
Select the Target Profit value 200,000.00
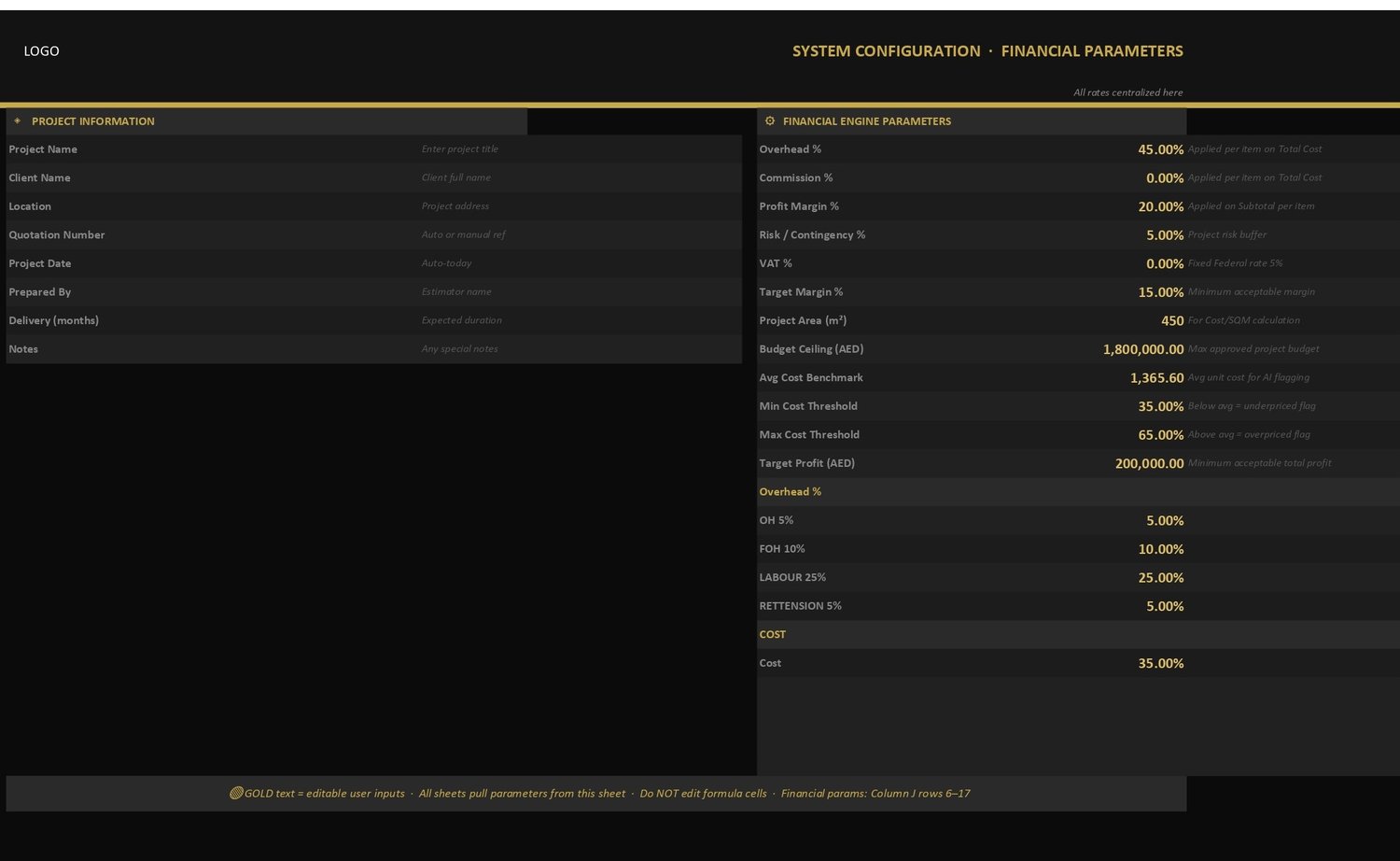[x=1149, y=463]
